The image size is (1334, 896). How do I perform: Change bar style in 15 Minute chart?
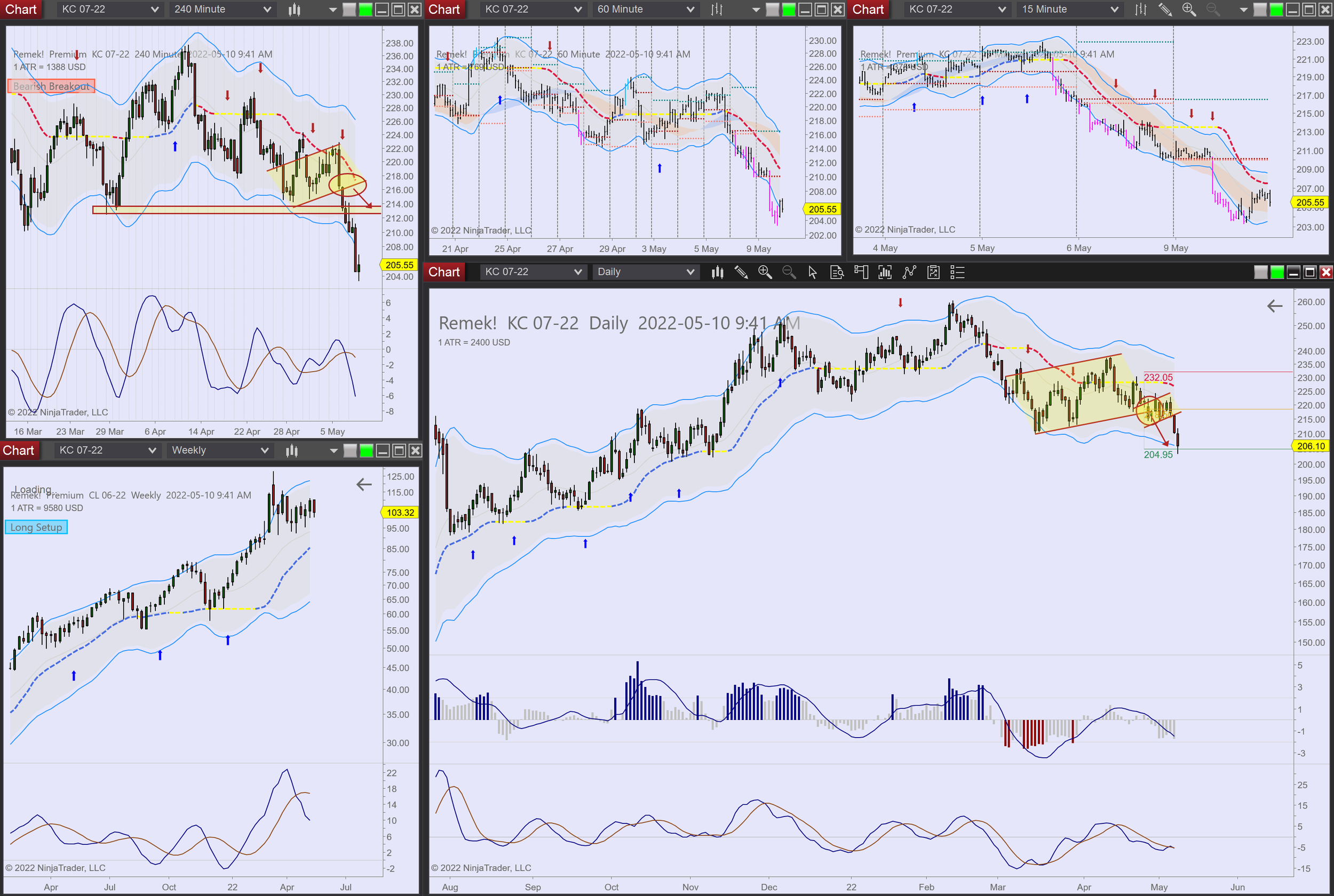pyautogui.click(x=1140, y=9)
